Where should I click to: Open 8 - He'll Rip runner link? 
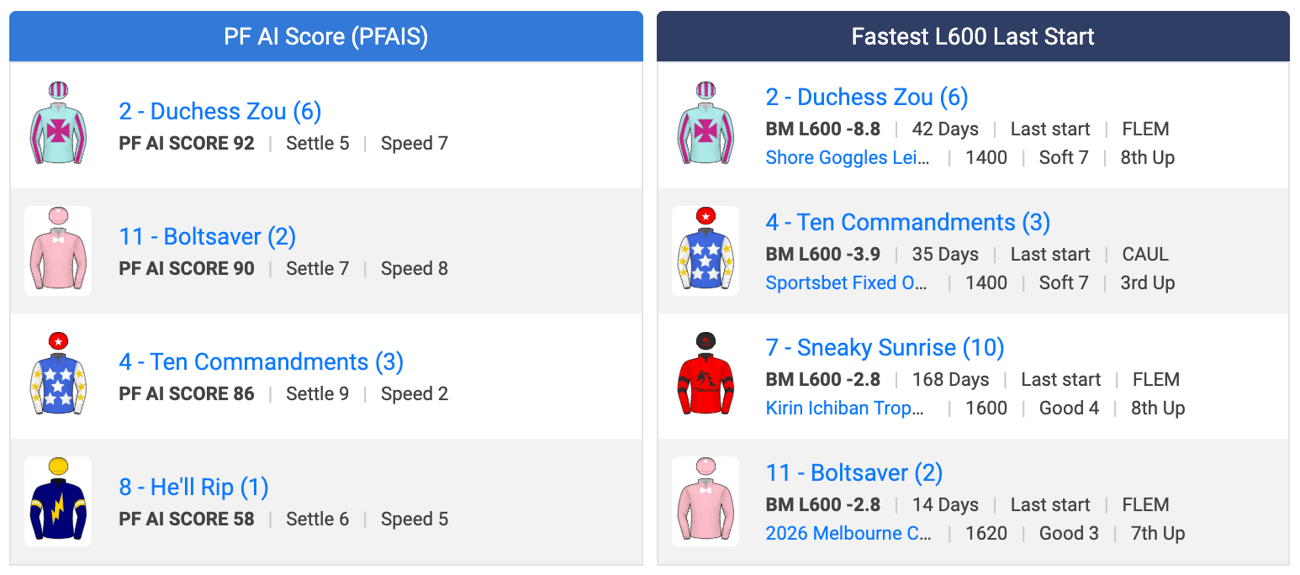(x=194, y=487)
